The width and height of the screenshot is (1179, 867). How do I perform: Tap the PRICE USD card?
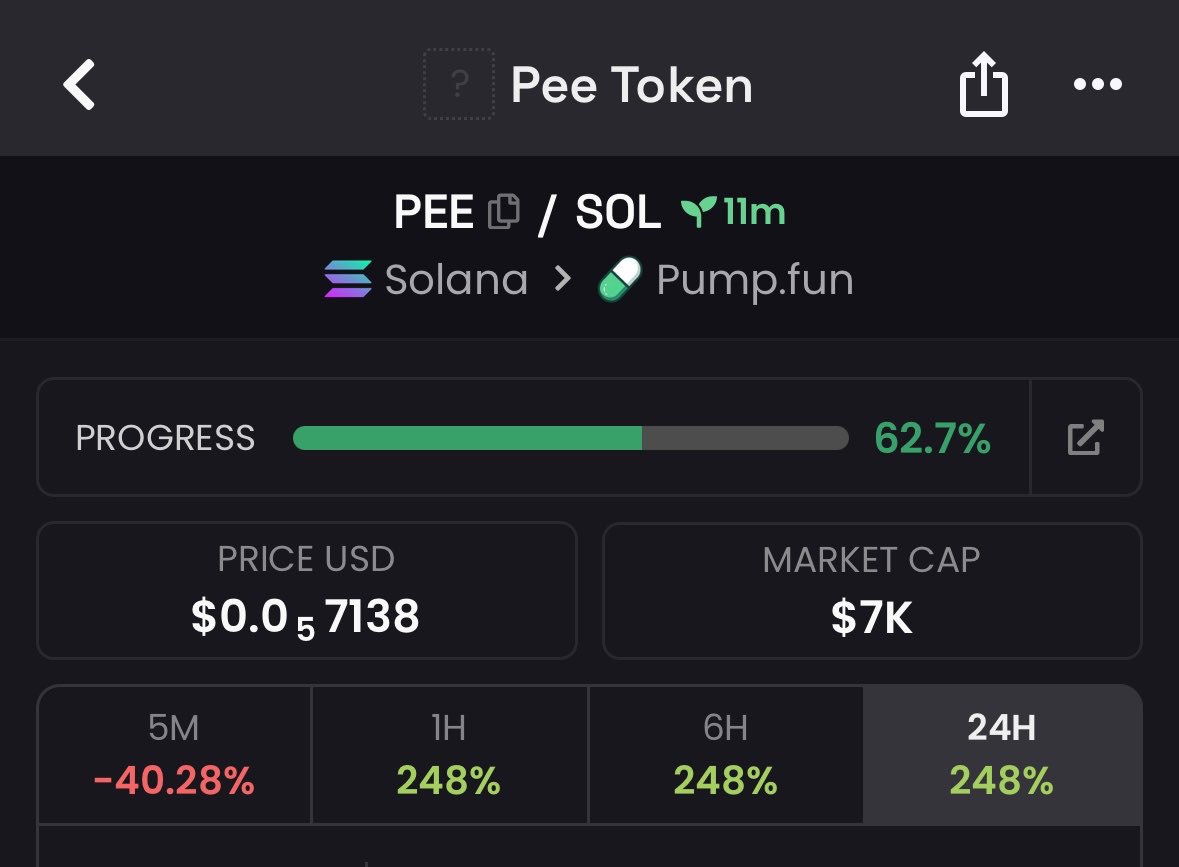tap(307, 590)
